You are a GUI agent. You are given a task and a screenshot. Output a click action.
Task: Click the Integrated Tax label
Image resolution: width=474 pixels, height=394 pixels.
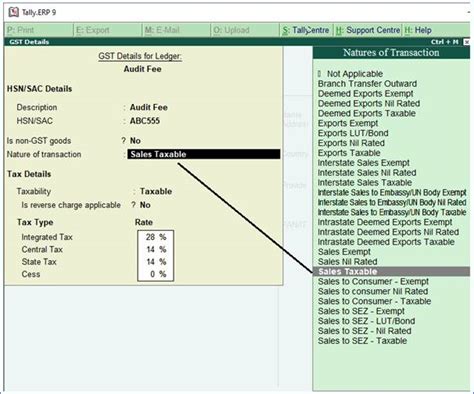tap(47, 237)
